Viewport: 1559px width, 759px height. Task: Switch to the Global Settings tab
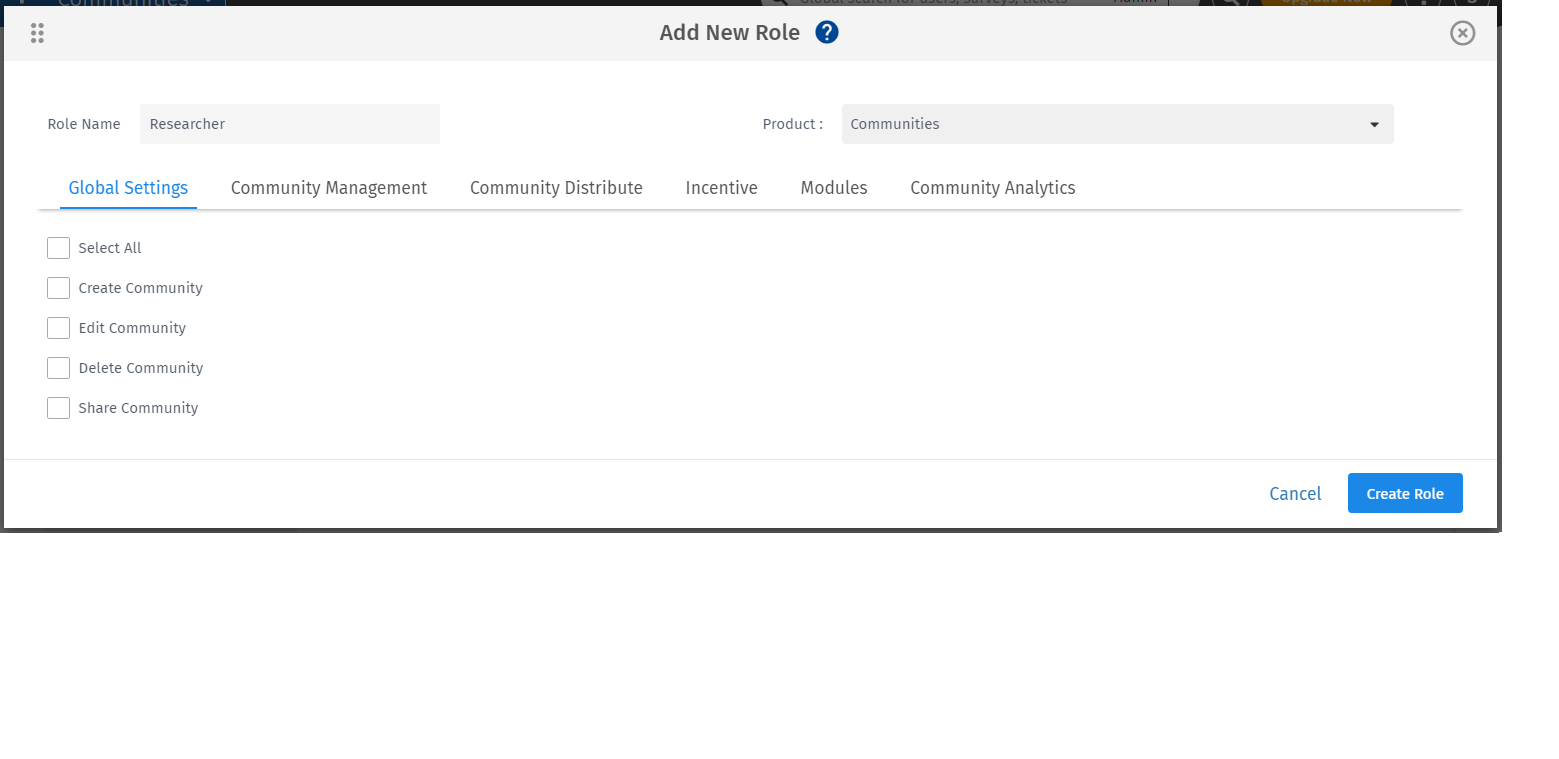point(128,188)
